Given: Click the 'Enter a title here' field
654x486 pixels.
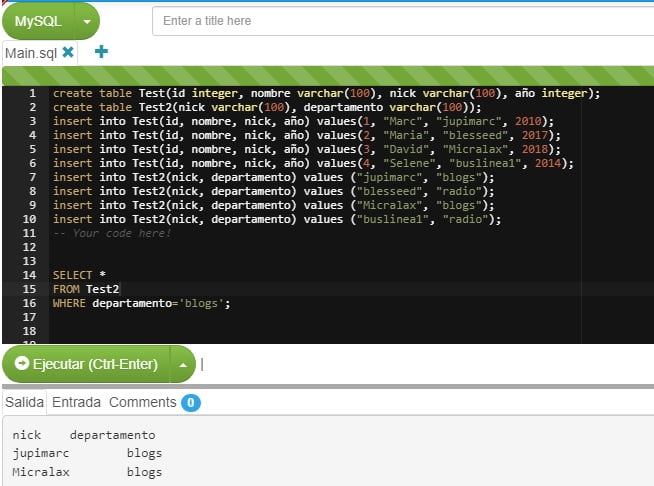Looking at the screenshot, I should (400, 20).
